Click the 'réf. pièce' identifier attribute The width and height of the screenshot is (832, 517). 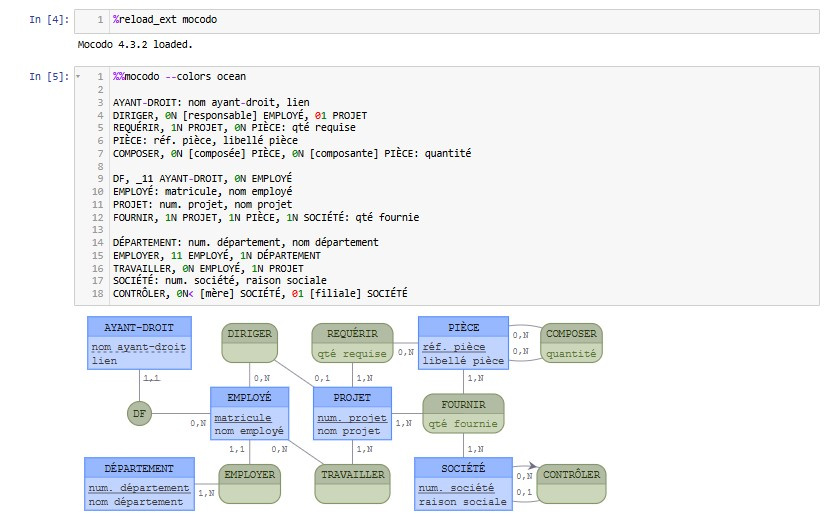[454, 347]
